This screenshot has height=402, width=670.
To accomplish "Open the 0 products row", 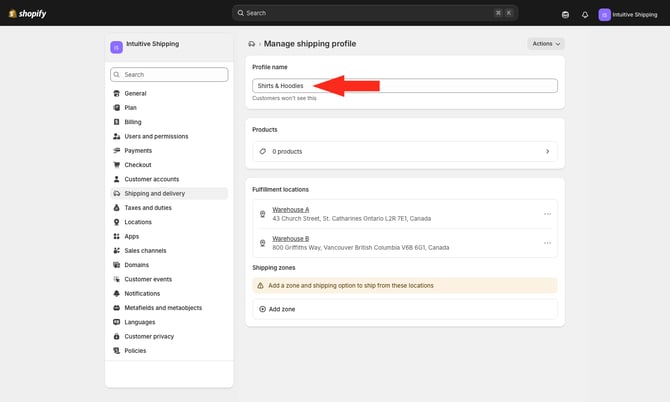I will tap(405, 152).
